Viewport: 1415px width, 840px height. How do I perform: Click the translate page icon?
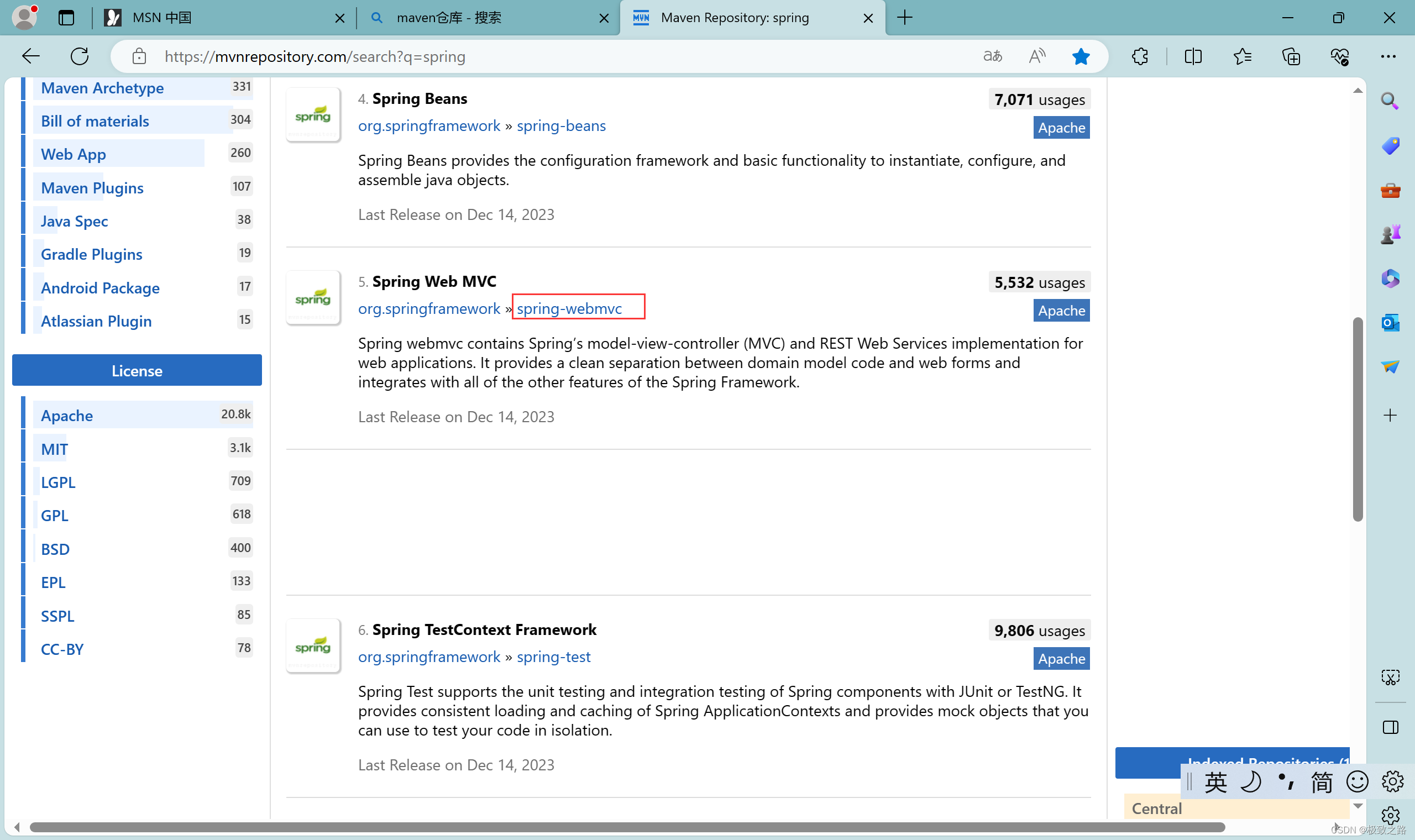[x=993, y=56]
